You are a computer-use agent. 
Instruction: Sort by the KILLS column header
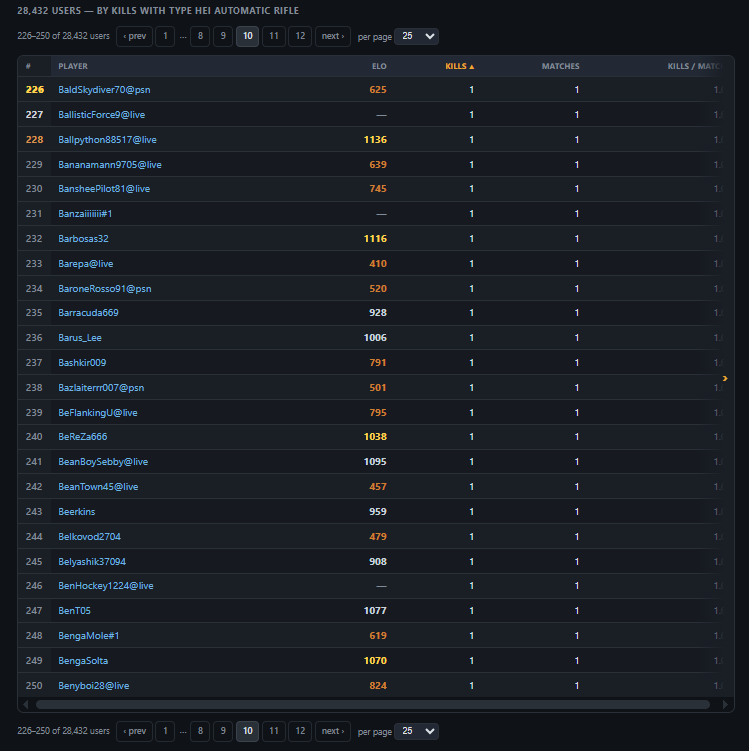(459, 66)
